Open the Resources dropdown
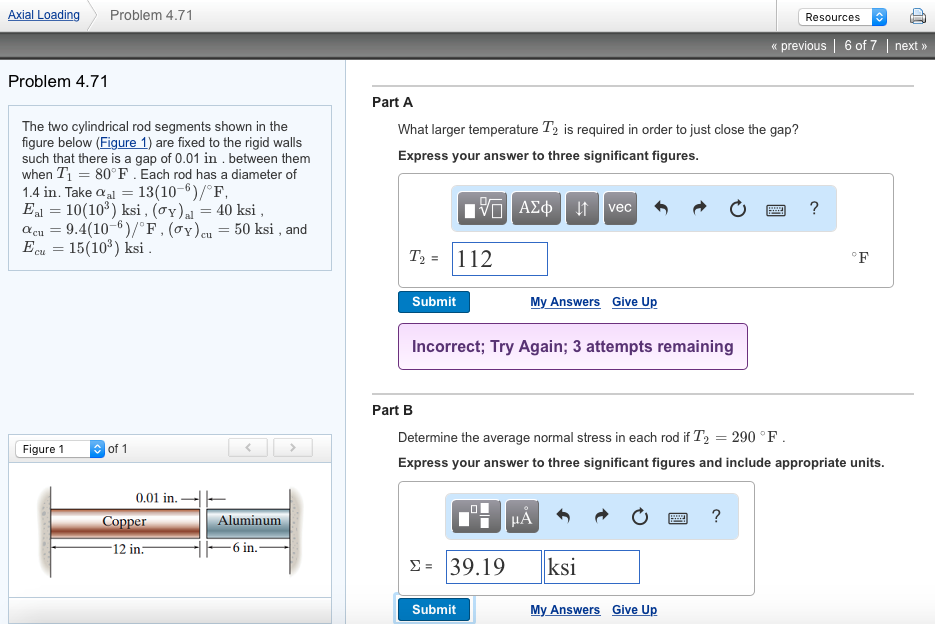Viewport: 935px width, 624px height. 842,17
